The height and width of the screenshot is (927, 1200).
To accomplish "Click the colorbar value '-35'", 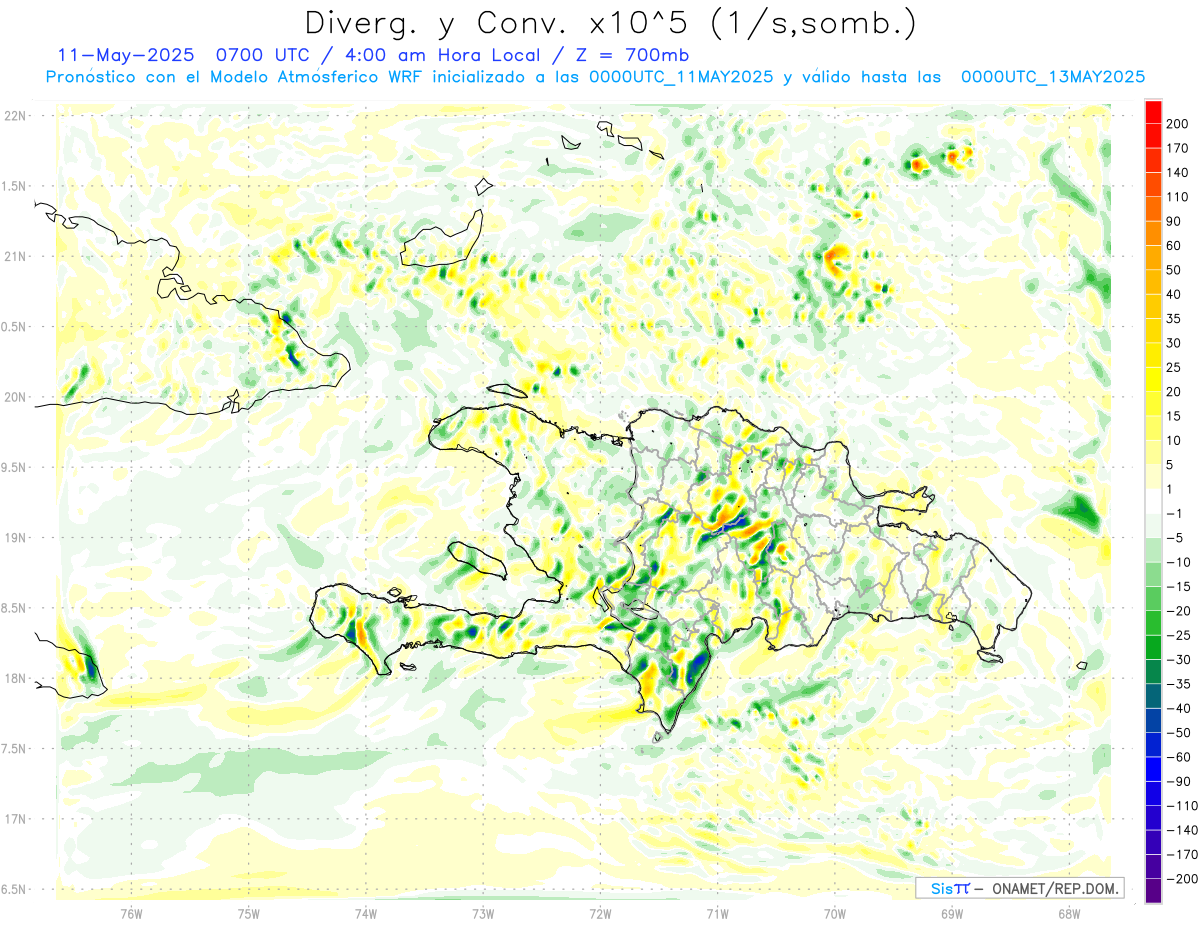I will pyautogui.click(x=1178, y=684).
